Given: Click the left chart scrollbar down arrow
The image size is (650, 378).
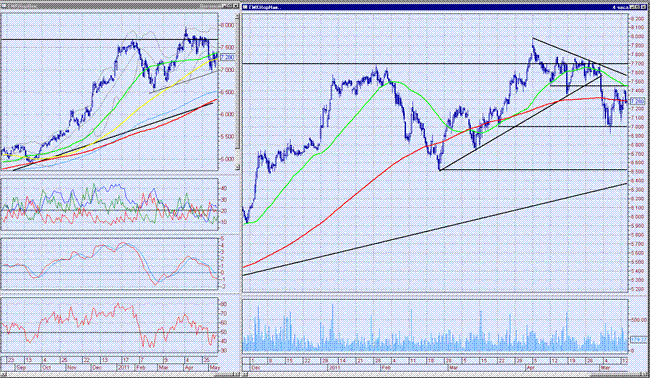Looking at the screenshot, I should click(237, 167).
